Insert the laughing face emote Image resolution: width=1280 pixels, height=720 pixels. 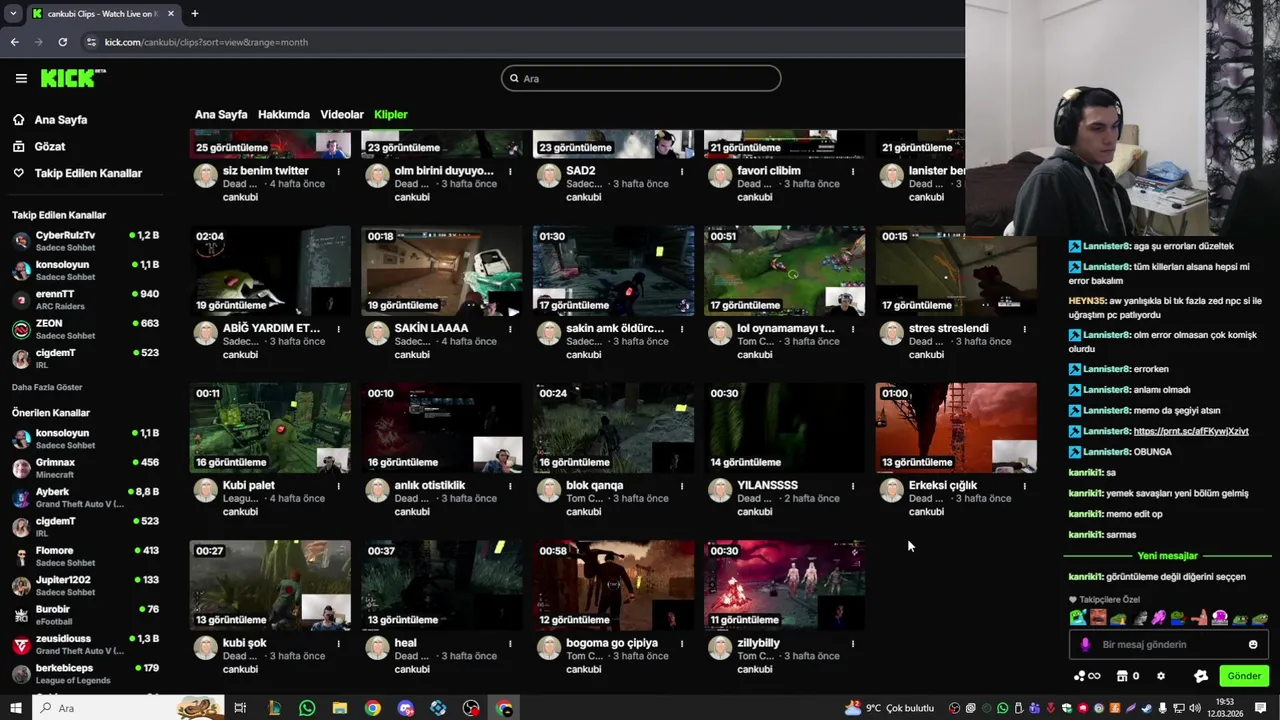click(1098, 619)
